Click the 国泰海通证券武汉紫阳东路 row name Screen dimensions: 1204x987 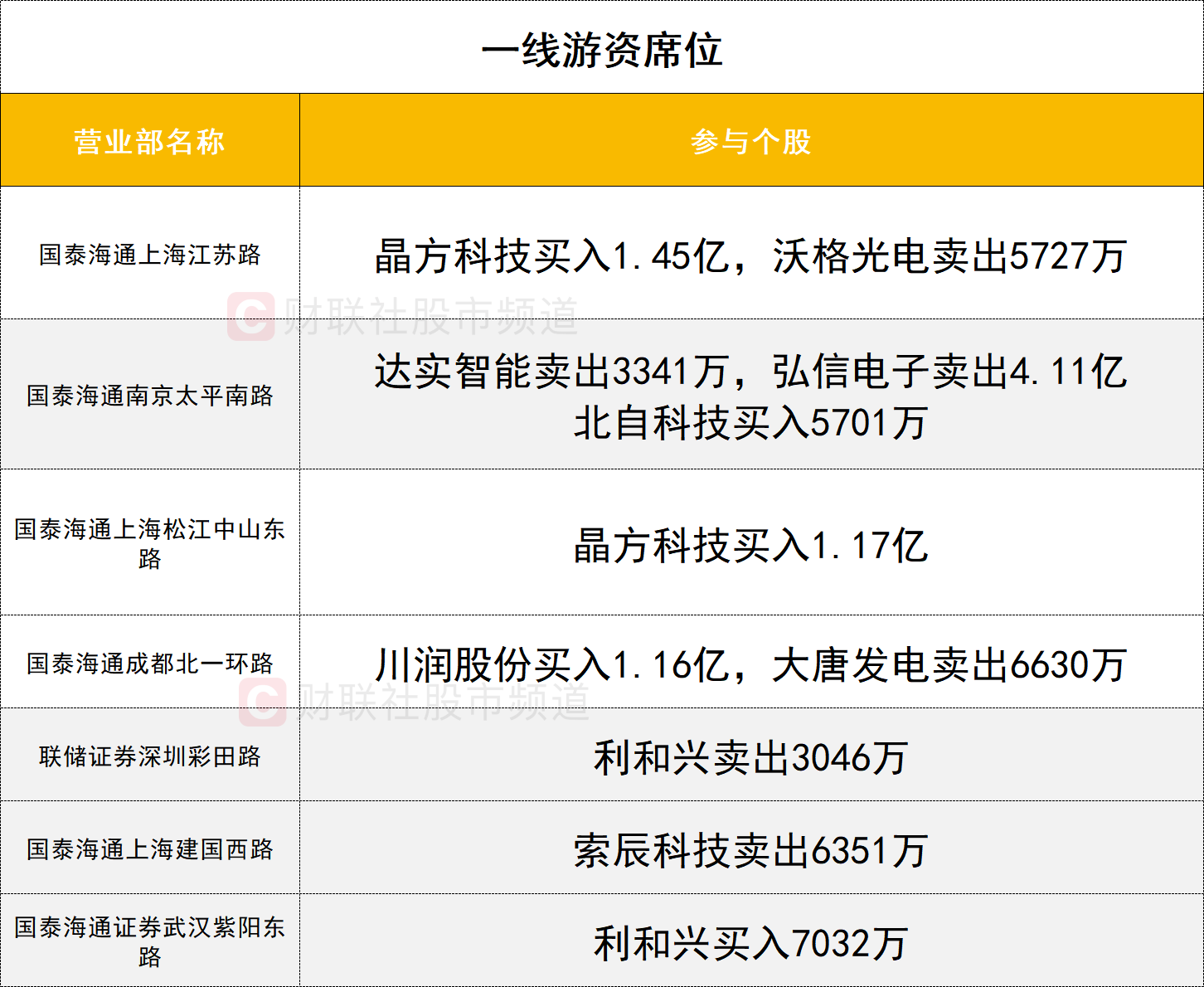click(x=149, y=941)
